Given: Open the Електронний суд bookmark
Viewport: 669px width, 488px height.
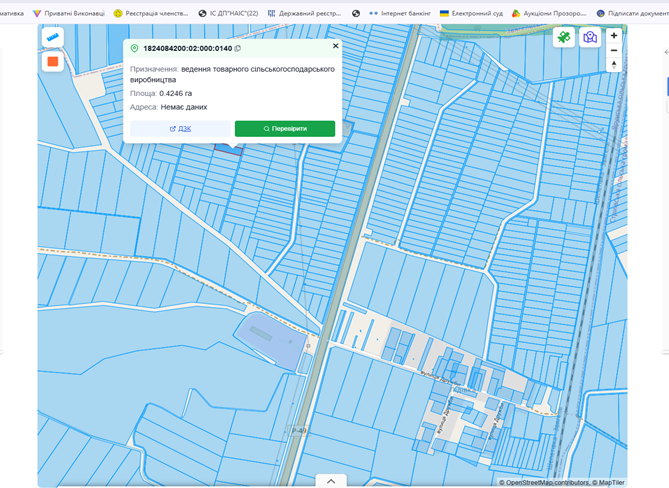Looking at the screenshot, I should 471,14.
